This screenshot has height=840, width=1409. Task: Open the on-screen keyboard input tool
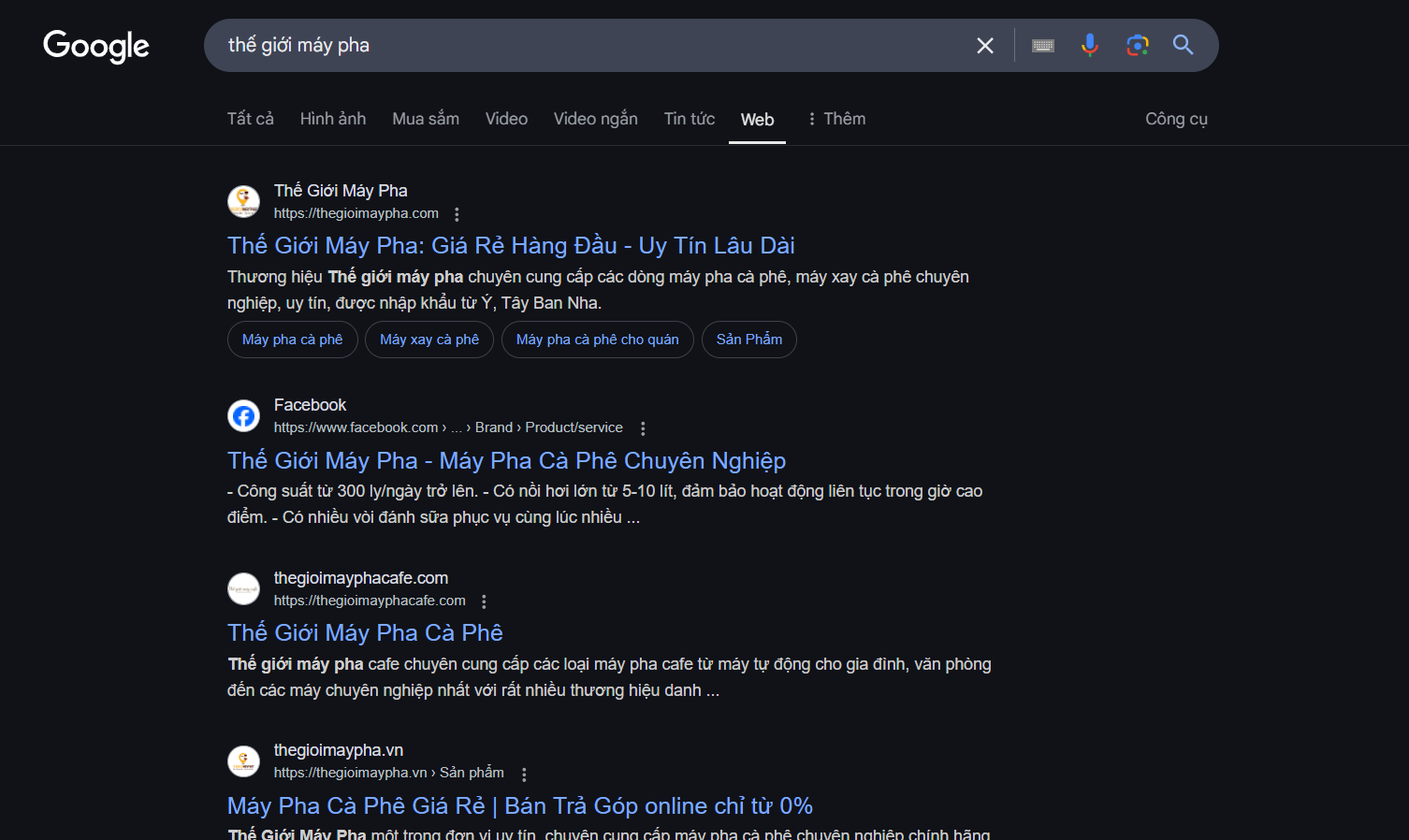[x=1043, y=46]
